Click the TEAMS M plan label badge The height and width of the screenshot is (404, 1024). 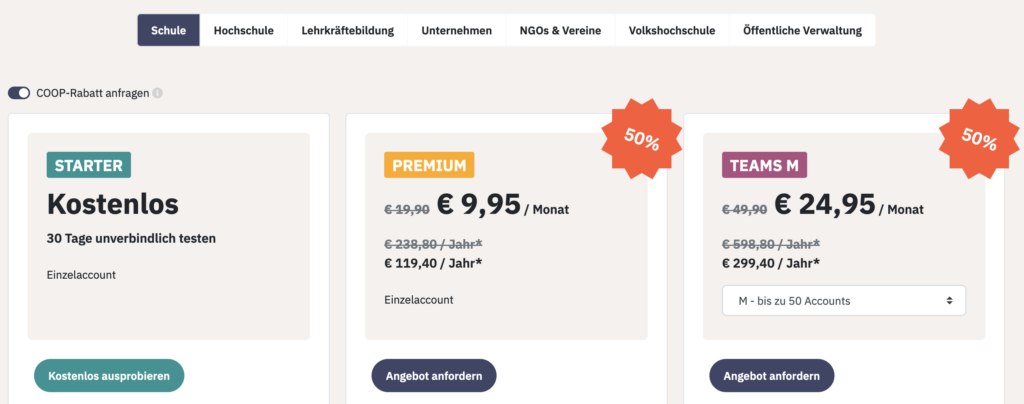tap(764, 165)
